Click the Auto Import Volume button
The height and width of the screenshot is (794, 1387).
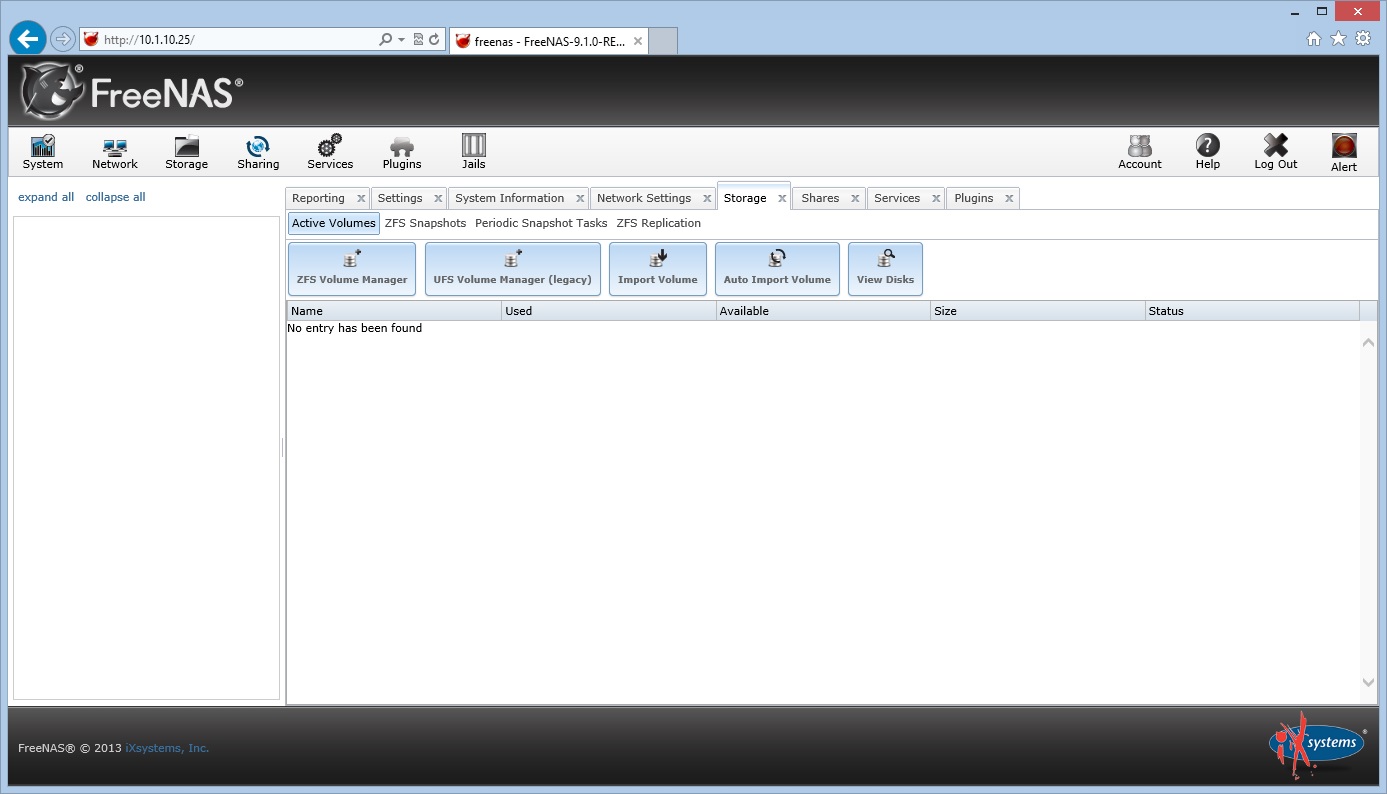tap(777, 269)
